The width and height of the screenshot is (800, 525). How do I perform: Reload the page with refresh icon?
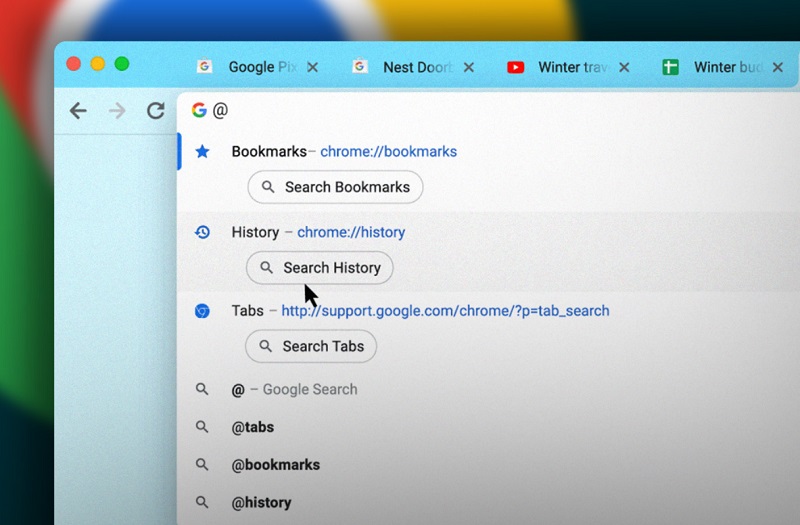coord(155,111)
